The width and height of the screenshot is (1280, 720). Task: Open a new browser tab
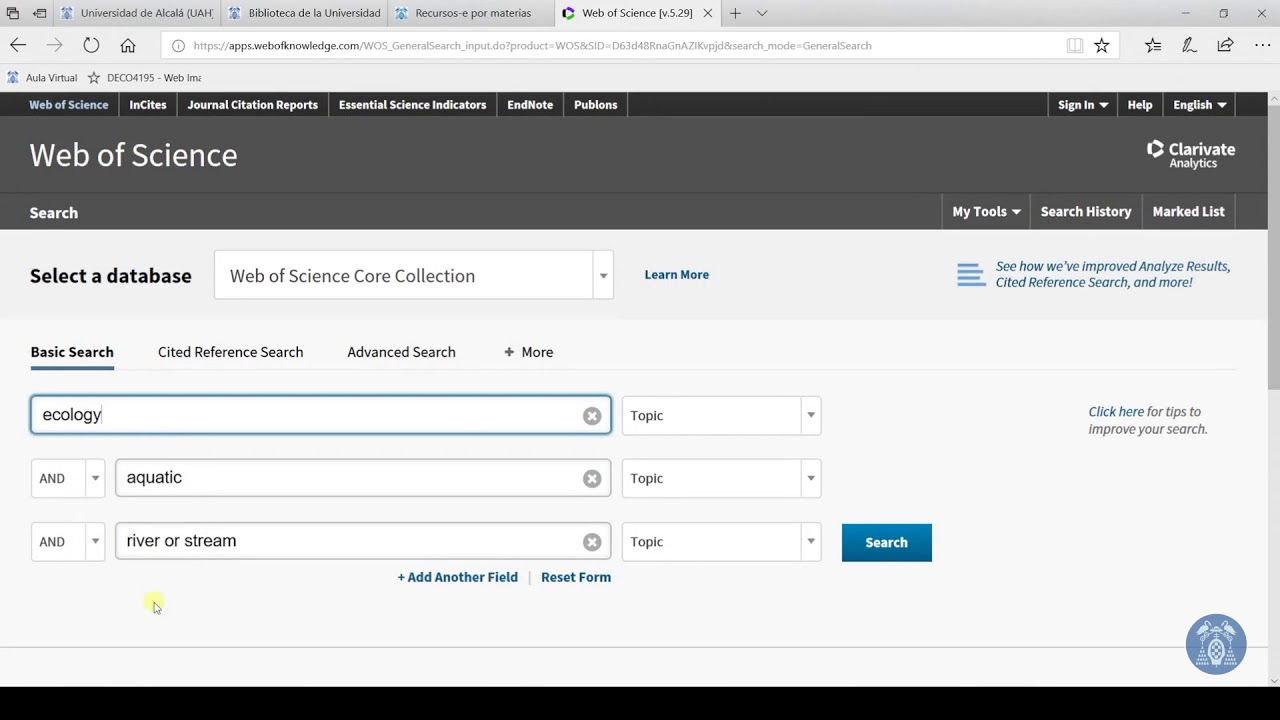[735, 13]
